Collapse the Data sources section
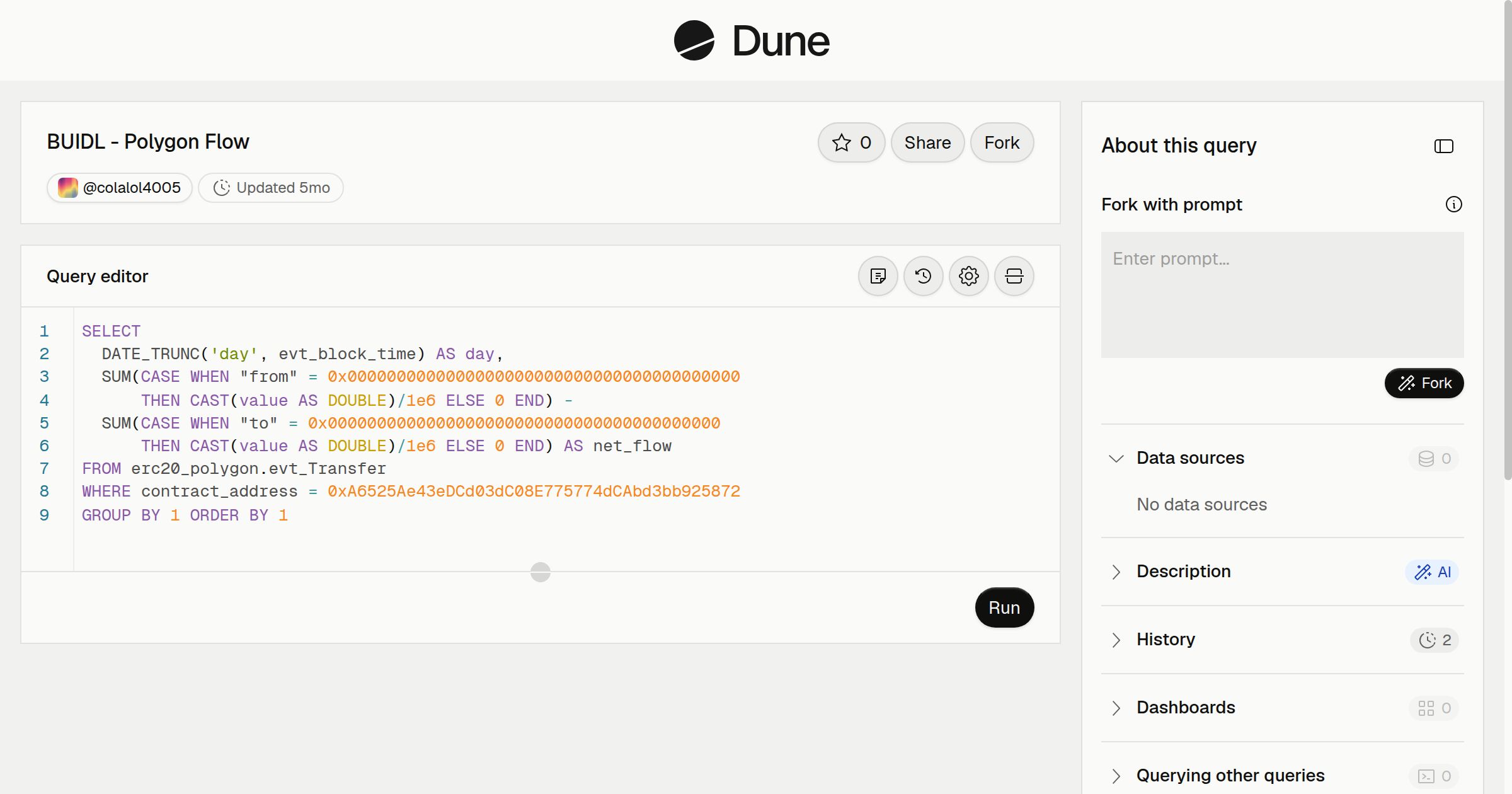This screenshot has width=1512, height=794. point(1116,458)
